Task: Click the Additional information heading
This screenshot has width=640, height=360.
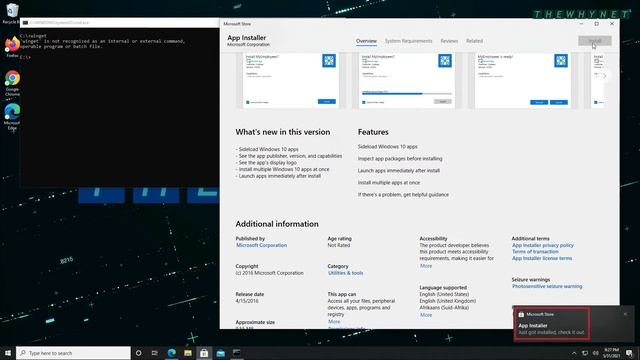Action: coord(277,224)
